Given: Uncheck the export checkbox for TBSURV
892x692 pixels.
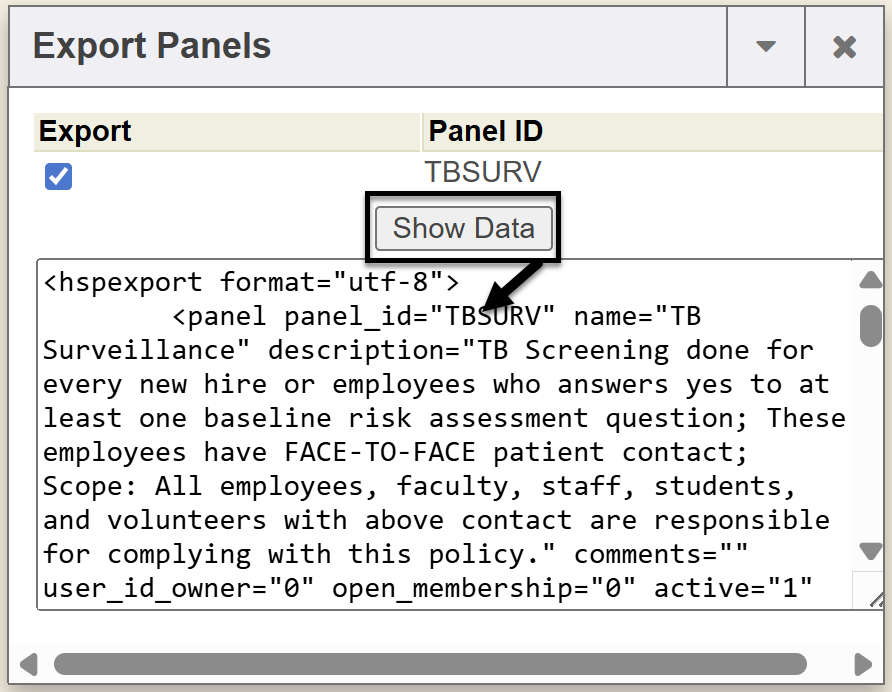Looking at the screenshot, I should coord(58,177).
